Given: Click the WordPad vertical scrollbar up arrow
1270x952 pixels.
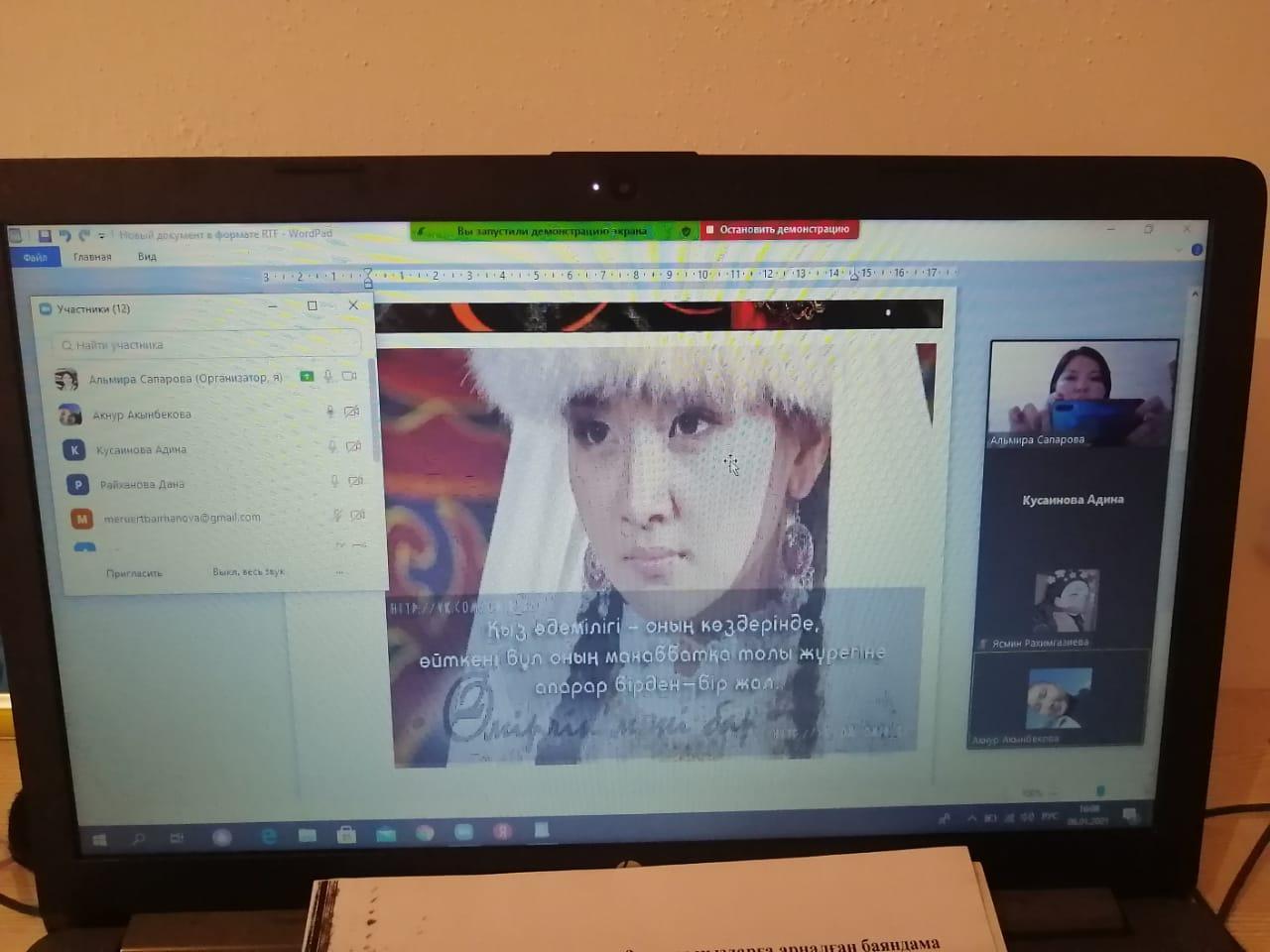Looking at the screenshot, I should click(x=1195, y=295).
